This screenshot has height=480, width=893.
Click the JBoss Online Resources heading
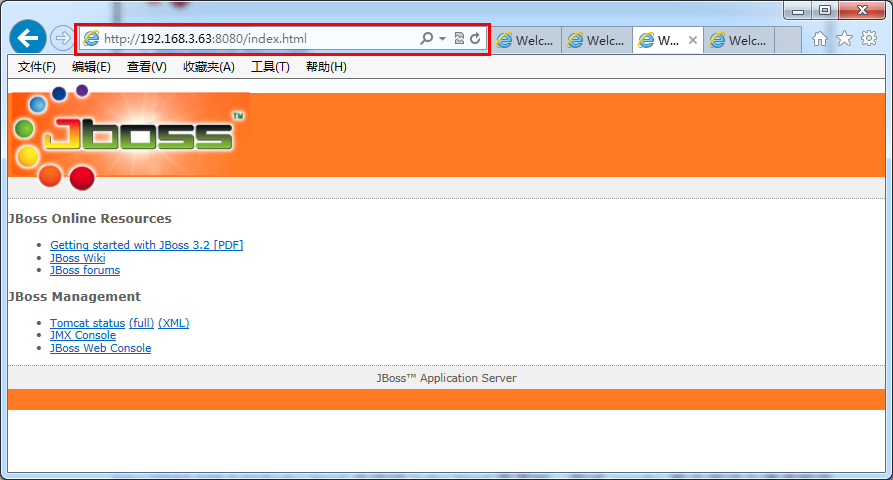point(89,219)
